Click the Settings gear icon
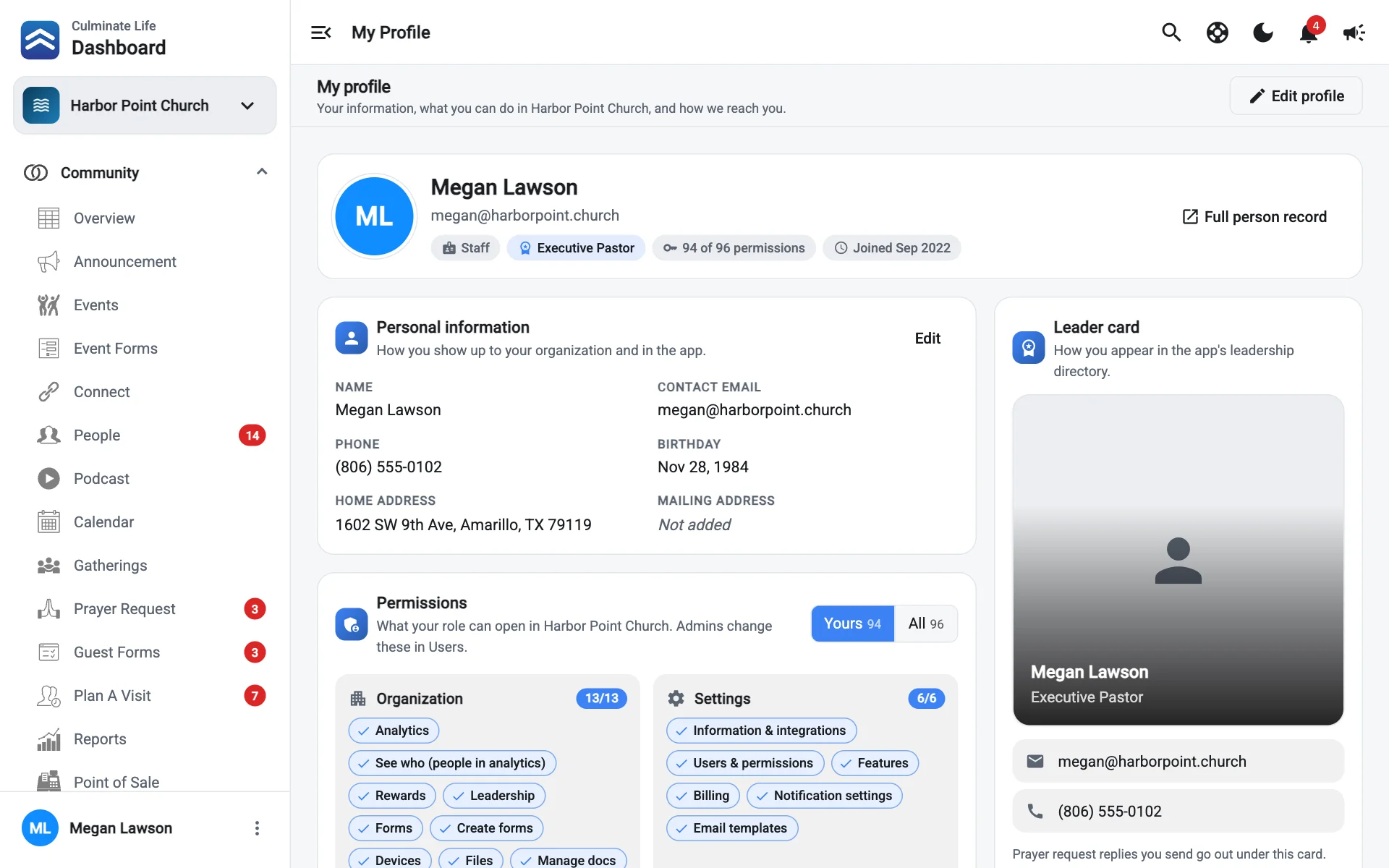Viewport: 1389px width, 868px height. (x=676, y=699)
